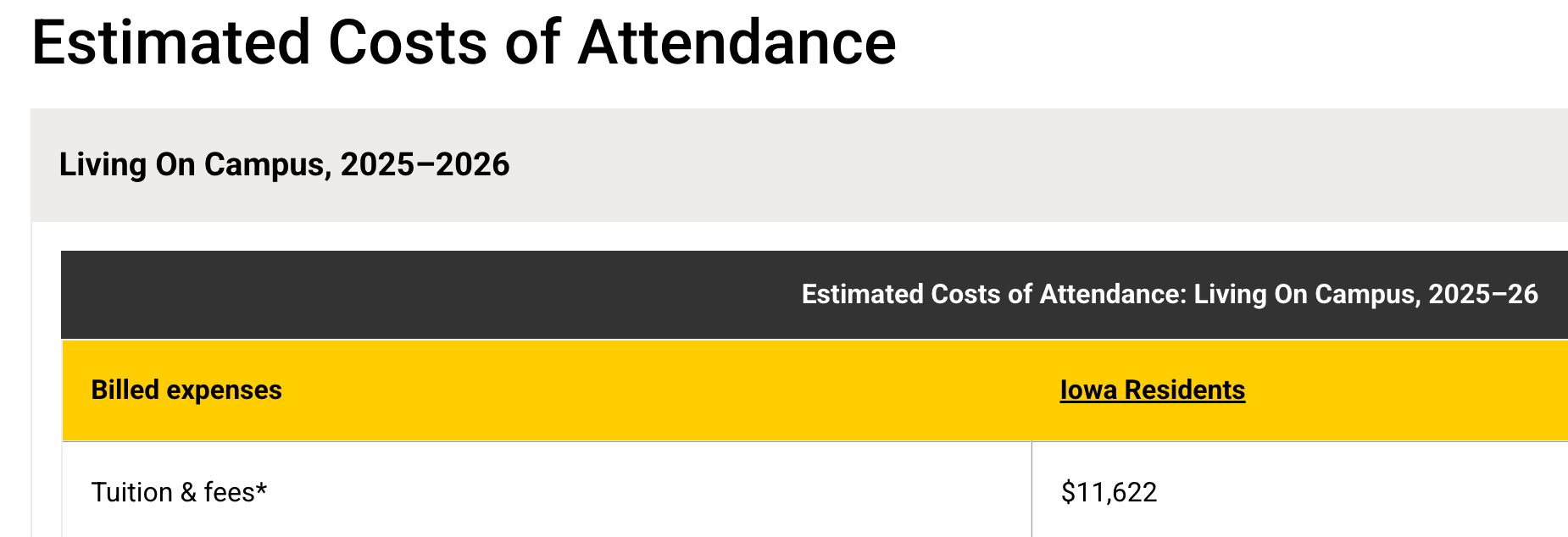
Task: Click the word 'Costs' in the main page title
Action: pyautogui.click(x=408, y=42)
